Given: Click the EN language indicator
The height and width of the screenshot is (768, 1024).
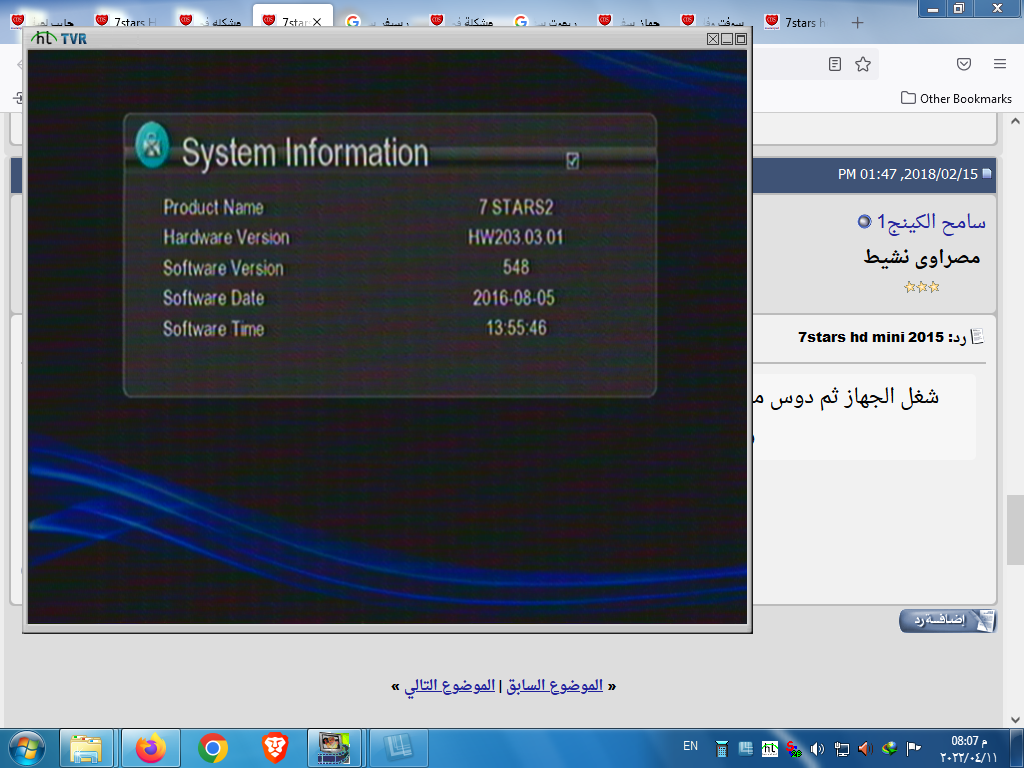Looking at the screenshot, I should pyautogui.click(x=690, y=746).
